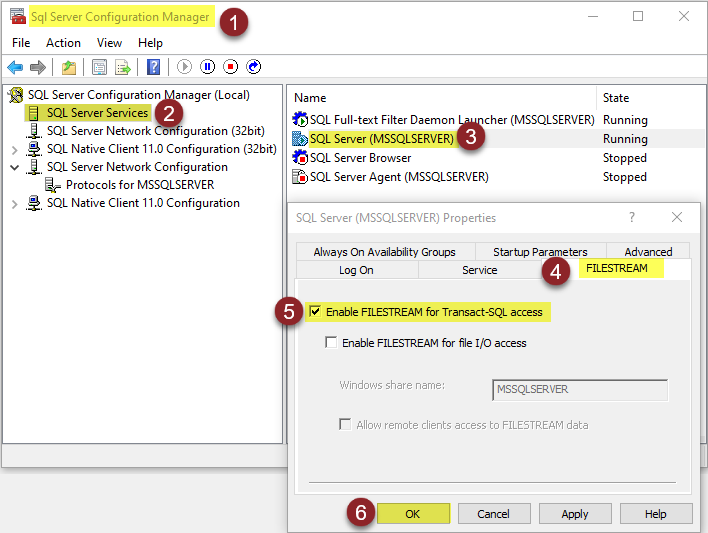
Task: Open the View menu
Action: pos(109,43)
